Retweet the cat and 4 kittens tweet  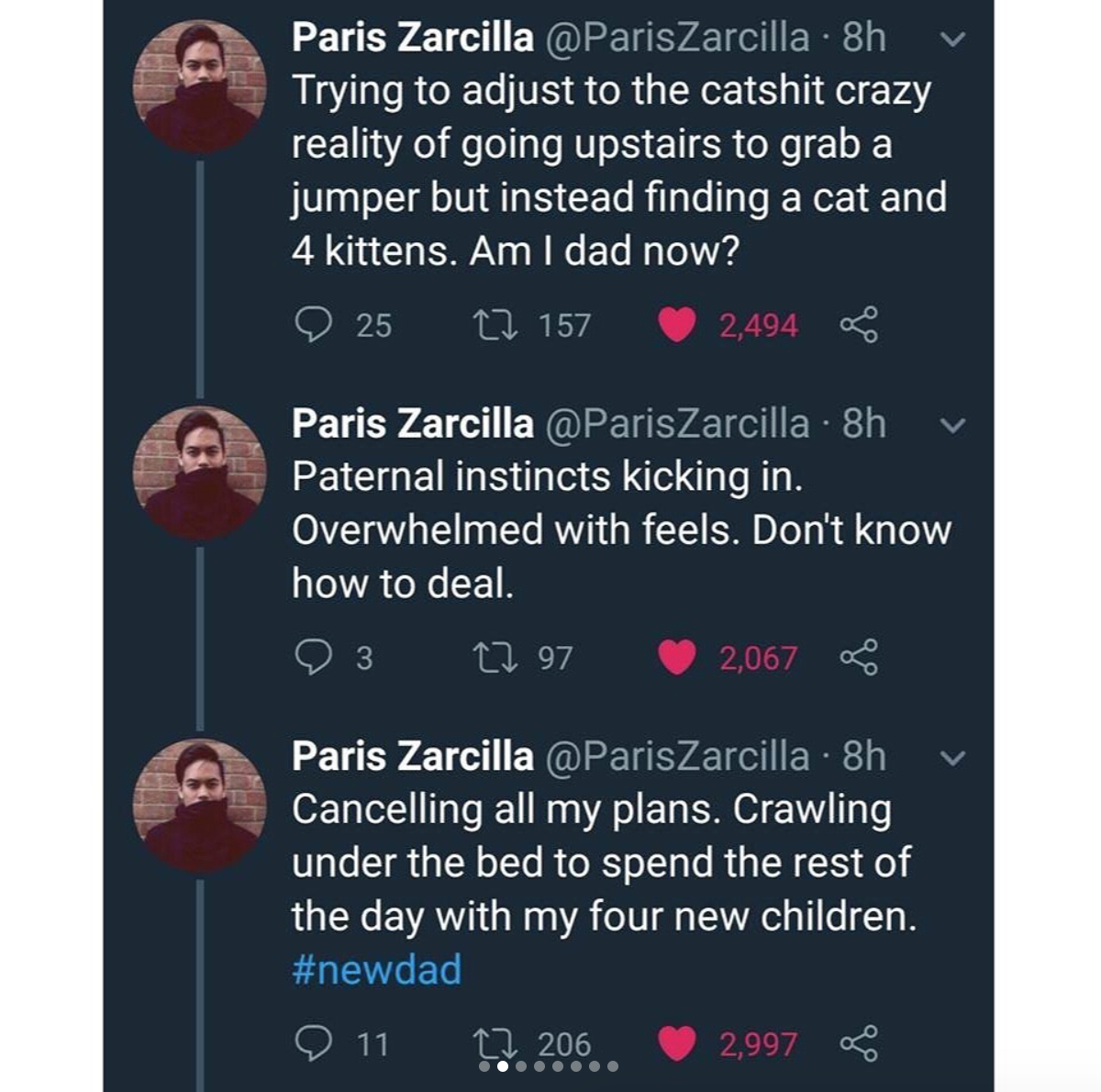(x=495, y=325)
